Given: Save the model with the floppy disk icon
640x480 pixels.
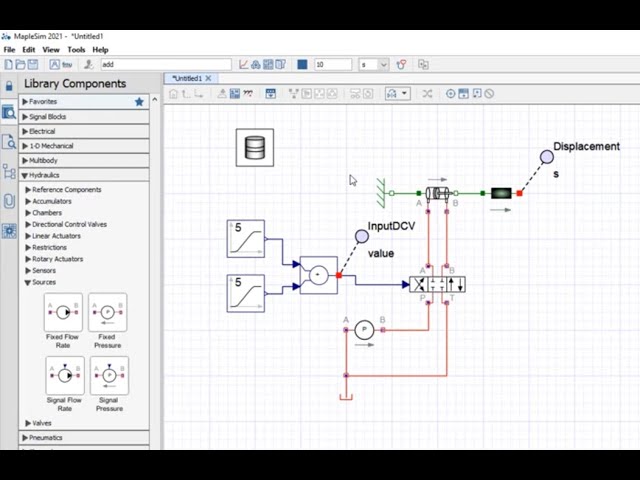Looking at the screenshot, I should coord(33,64).
